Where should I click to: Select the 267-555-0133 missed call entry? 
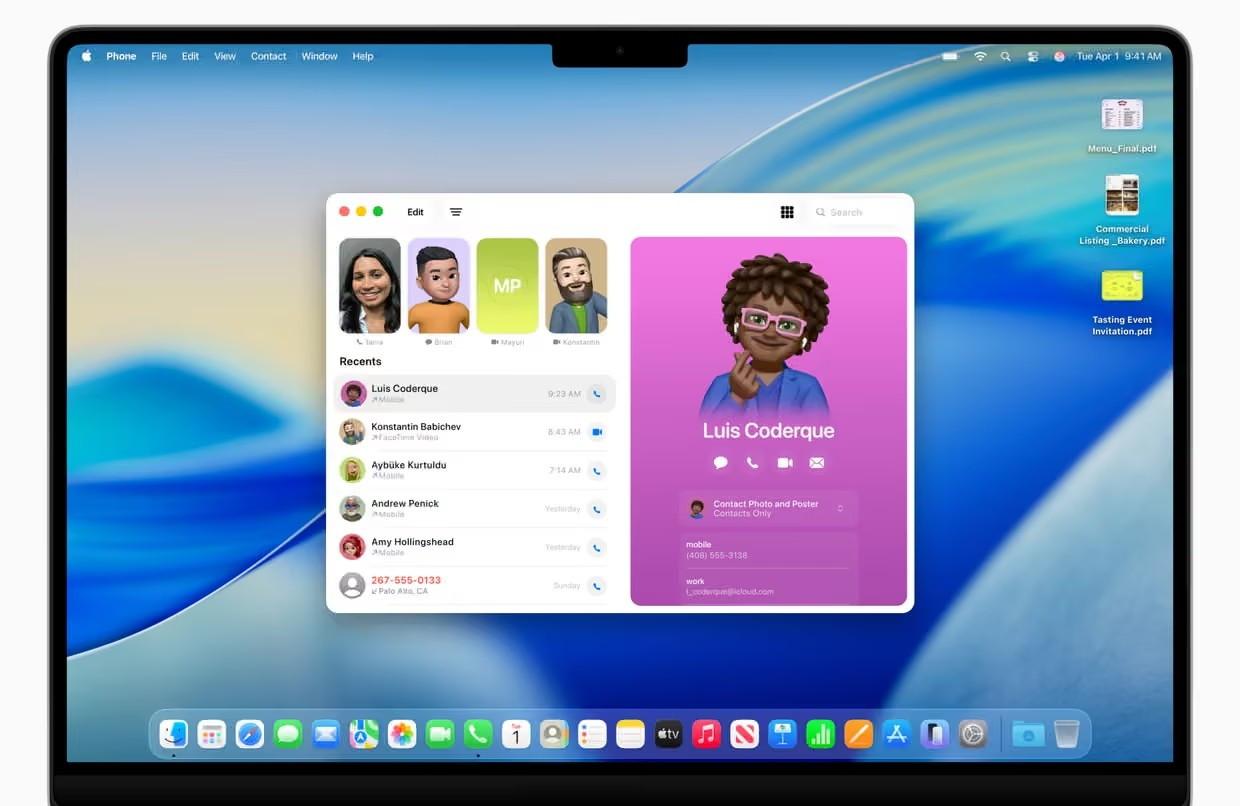coord(474,585)
